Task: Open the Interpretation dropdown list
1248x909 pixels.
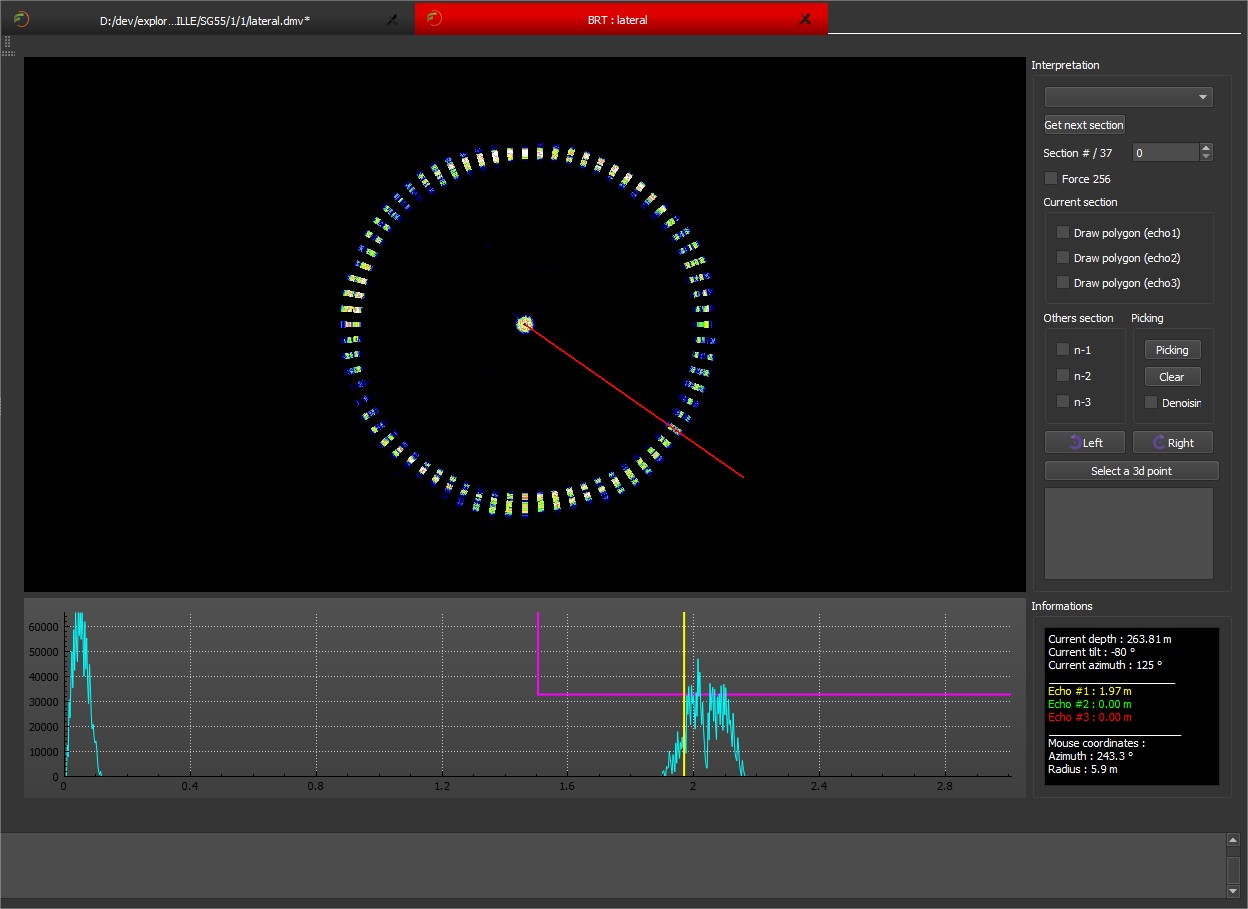Action: pos(1128,97)
